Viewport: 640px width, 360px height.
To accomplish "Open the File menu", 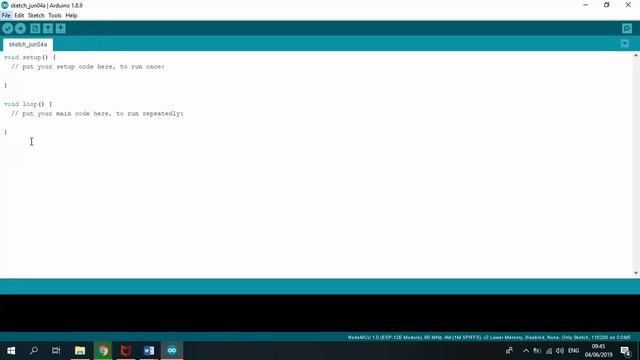I will tap(6, 16).
